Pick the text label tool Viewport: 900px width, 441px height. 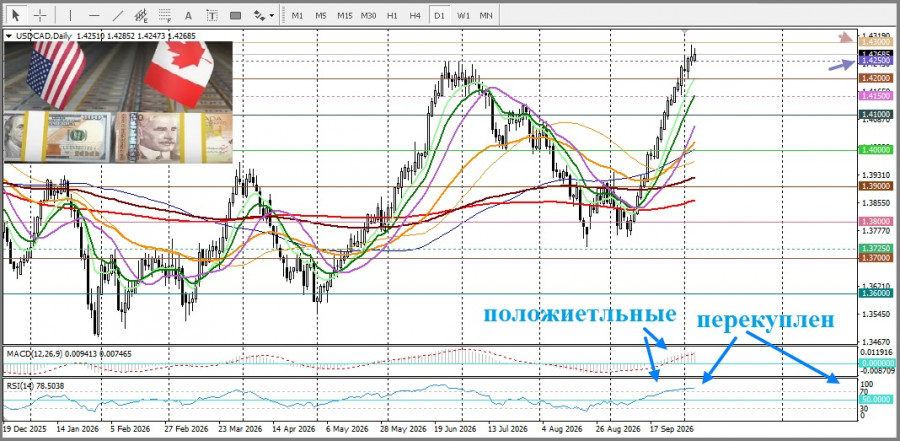(212, 16)
